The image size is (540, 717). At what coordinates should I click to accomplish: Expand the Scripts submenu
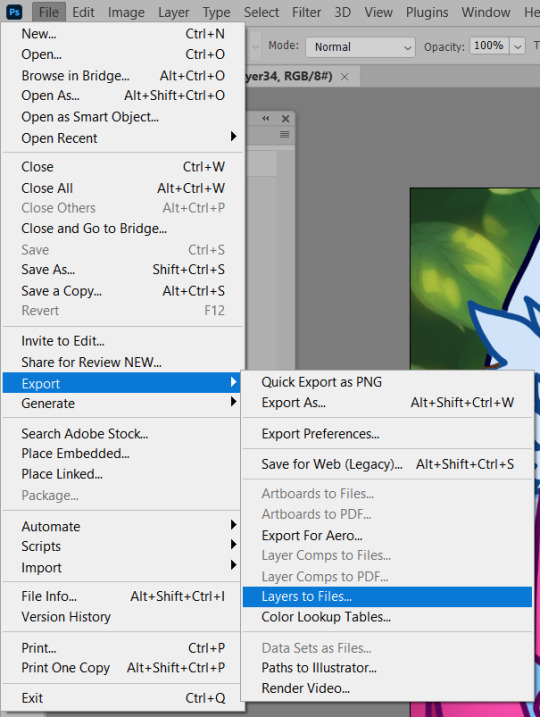click(x=123, y=546)
